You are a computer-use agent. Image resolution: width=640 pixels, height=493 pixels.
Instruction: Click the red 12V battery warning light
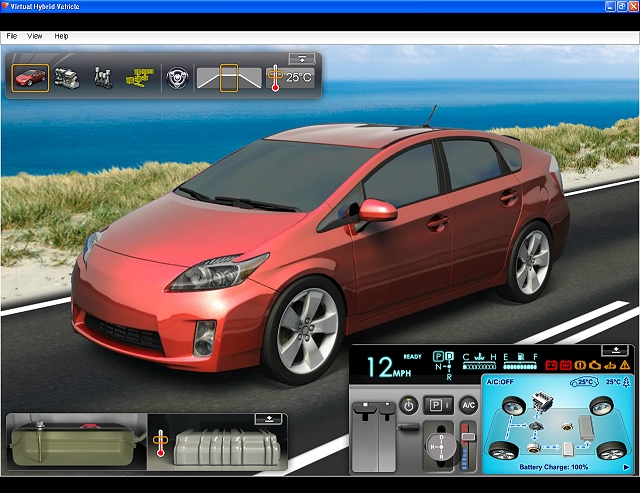coord(551,365)
